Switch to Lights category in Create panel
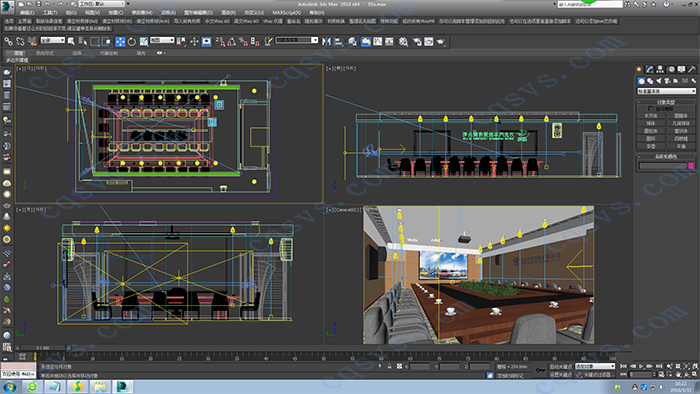 (x=658, y=81)
